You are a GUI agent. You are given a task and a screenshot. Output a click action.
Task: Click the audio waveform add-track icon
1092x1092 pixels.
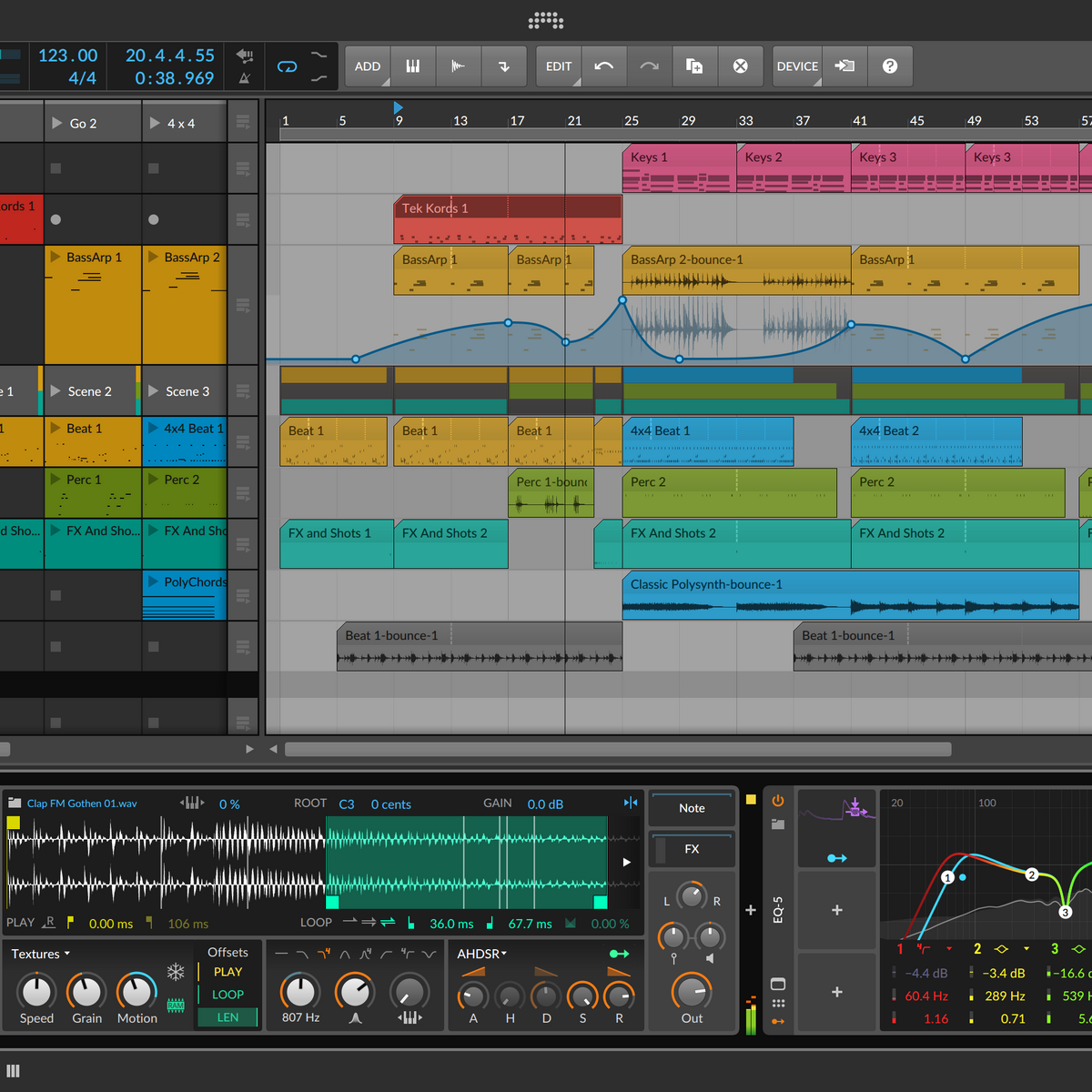point(459,66)
